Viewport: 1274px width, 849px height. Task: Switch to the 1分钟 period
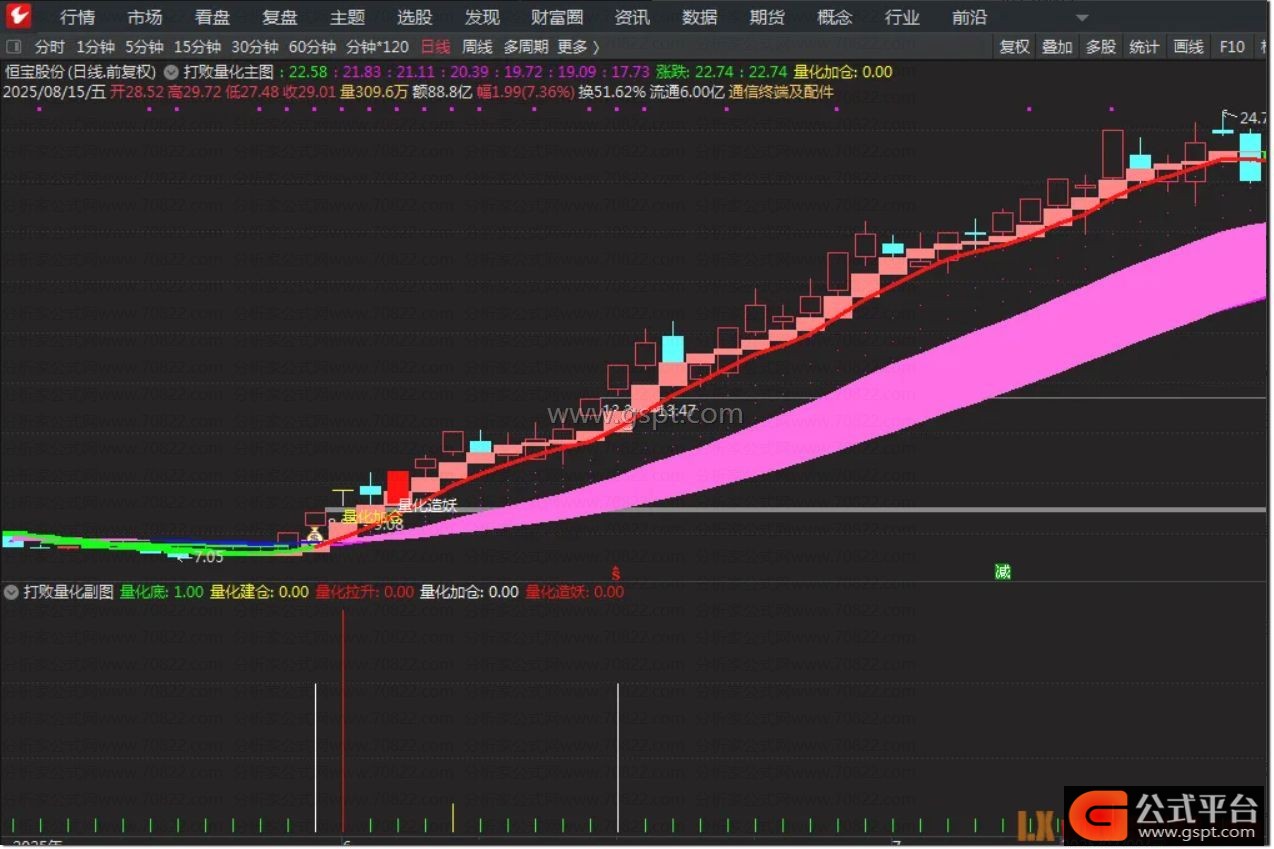coord(96,47)
